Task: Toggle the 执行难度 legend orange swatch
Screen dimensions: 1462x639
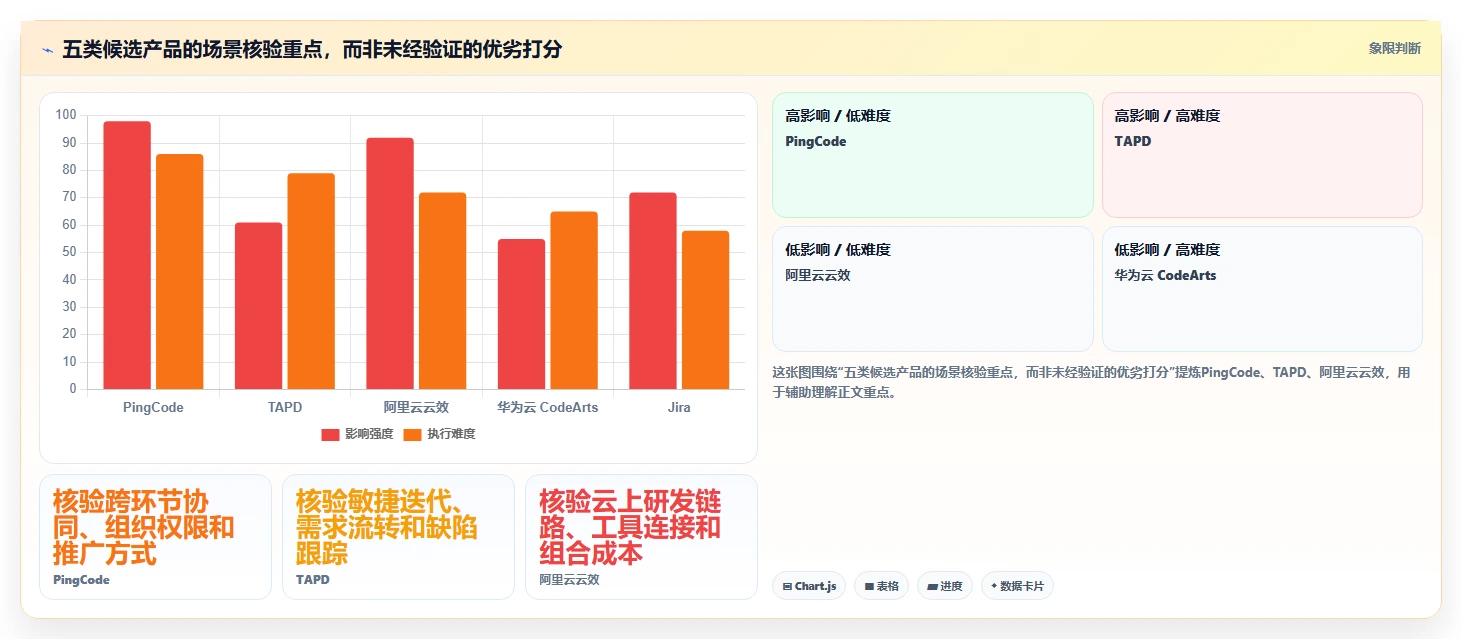Action: point(413,434)
